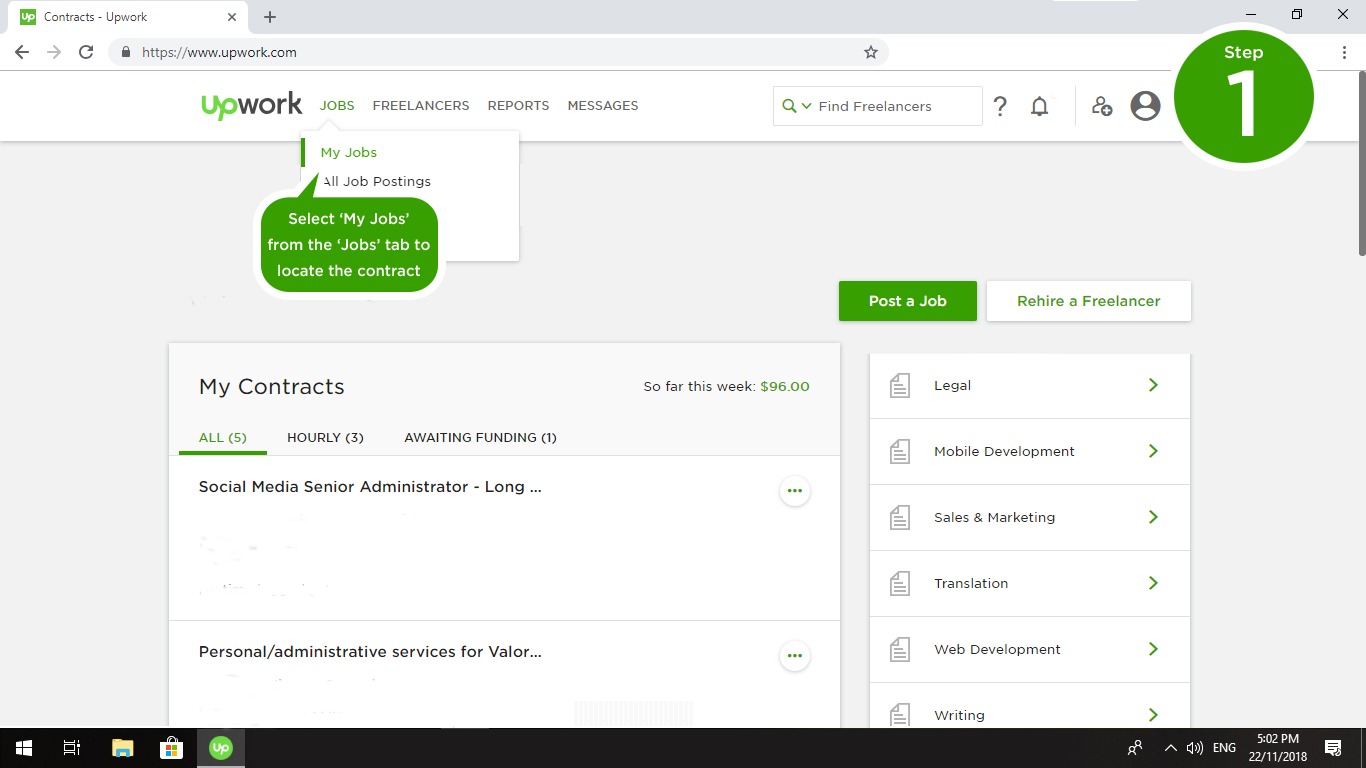Reload the page in browser
Viewport: 1366px width, 768px height.
point(86,52)
